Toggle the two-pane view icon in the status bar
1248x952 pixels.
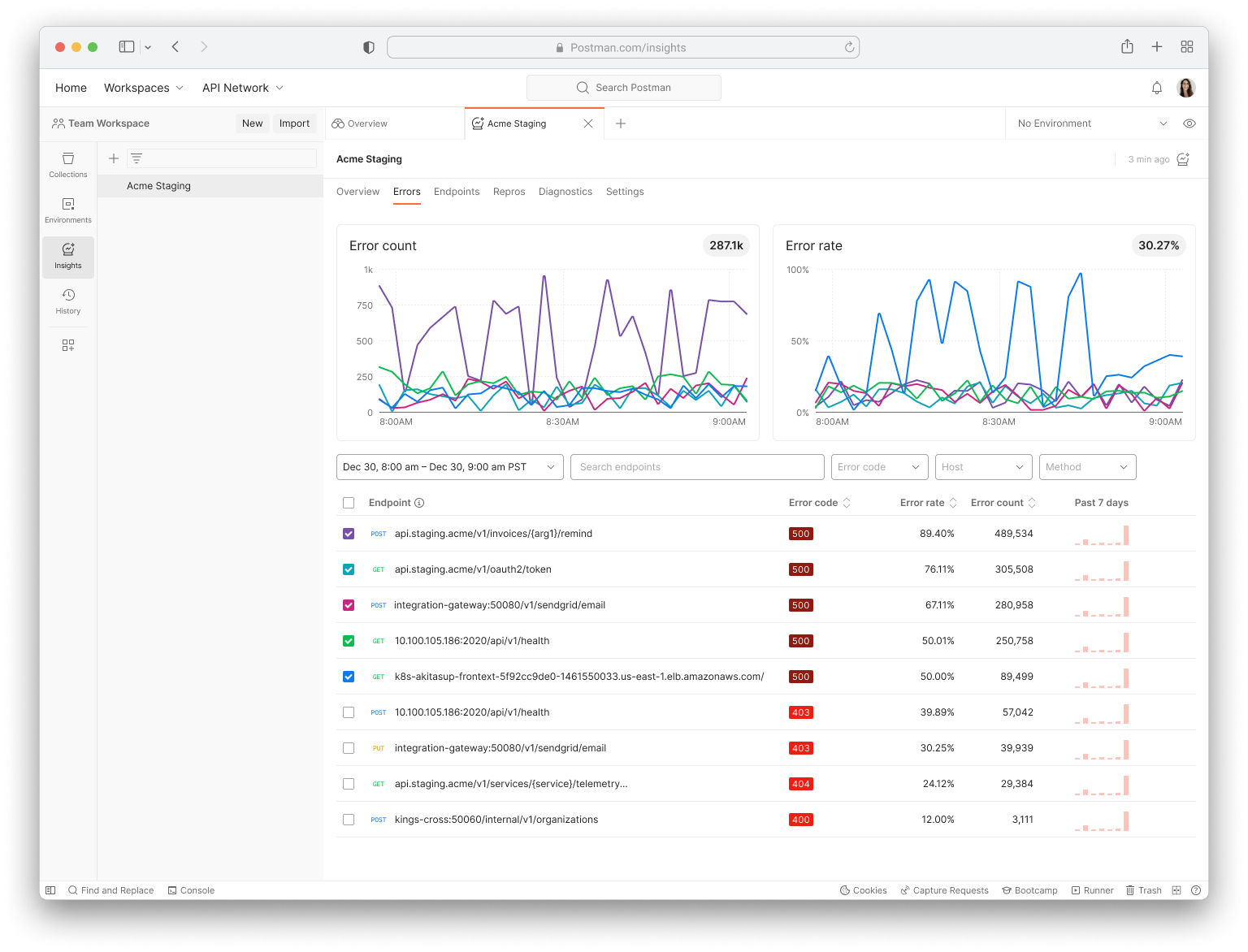pos(50,890)
